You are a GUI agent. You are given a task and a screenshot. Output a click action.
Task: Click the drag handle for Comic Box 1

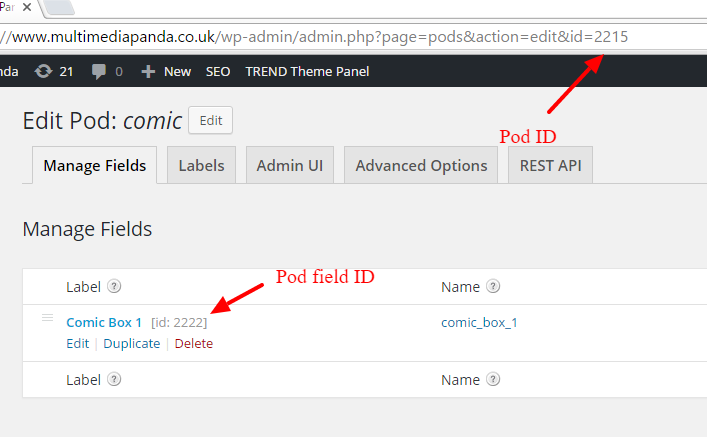point(46,319)
